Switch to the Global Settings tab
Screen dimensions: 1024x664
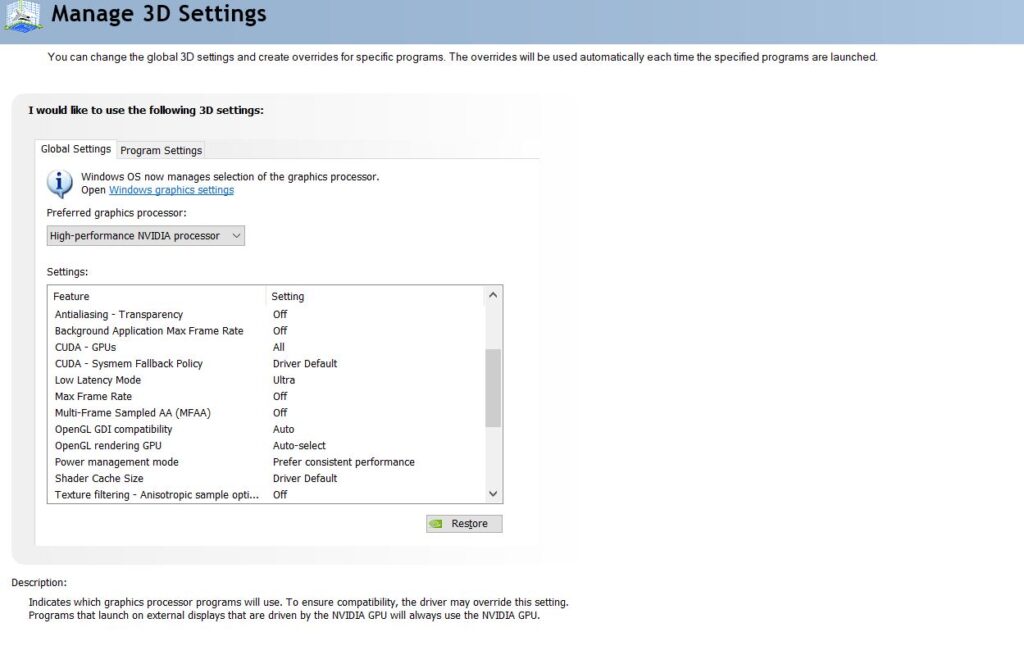76,150
